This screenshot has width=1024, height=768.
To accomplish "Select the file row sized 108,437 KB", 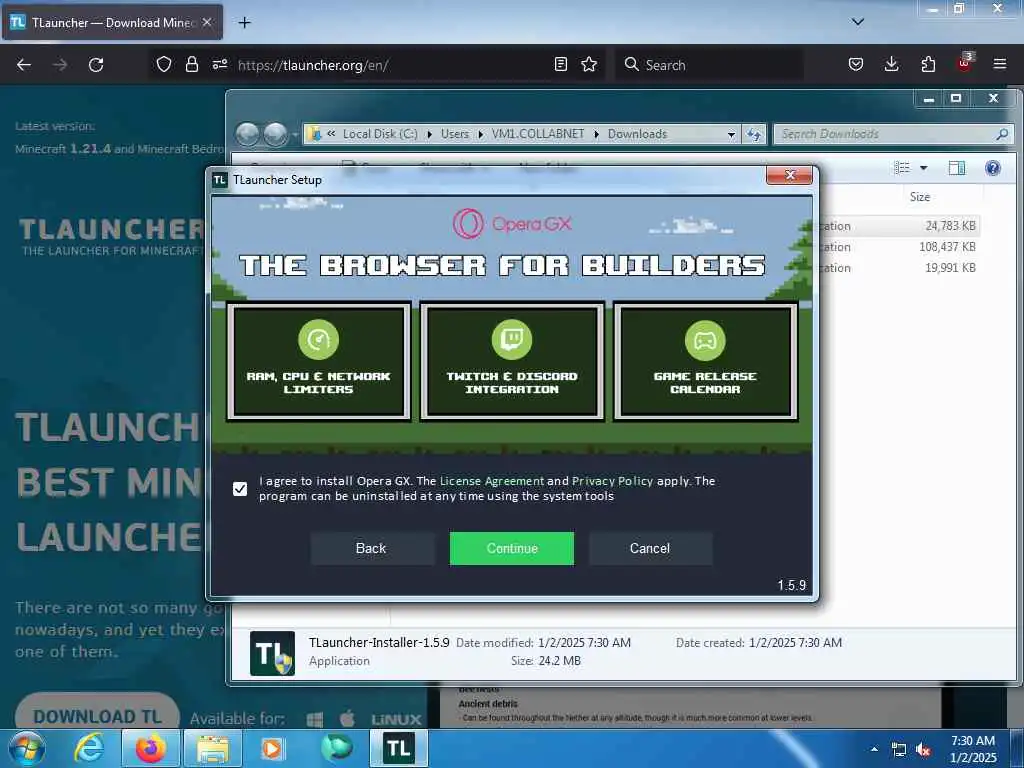I will pyautogui.click(x=899, y=247).
